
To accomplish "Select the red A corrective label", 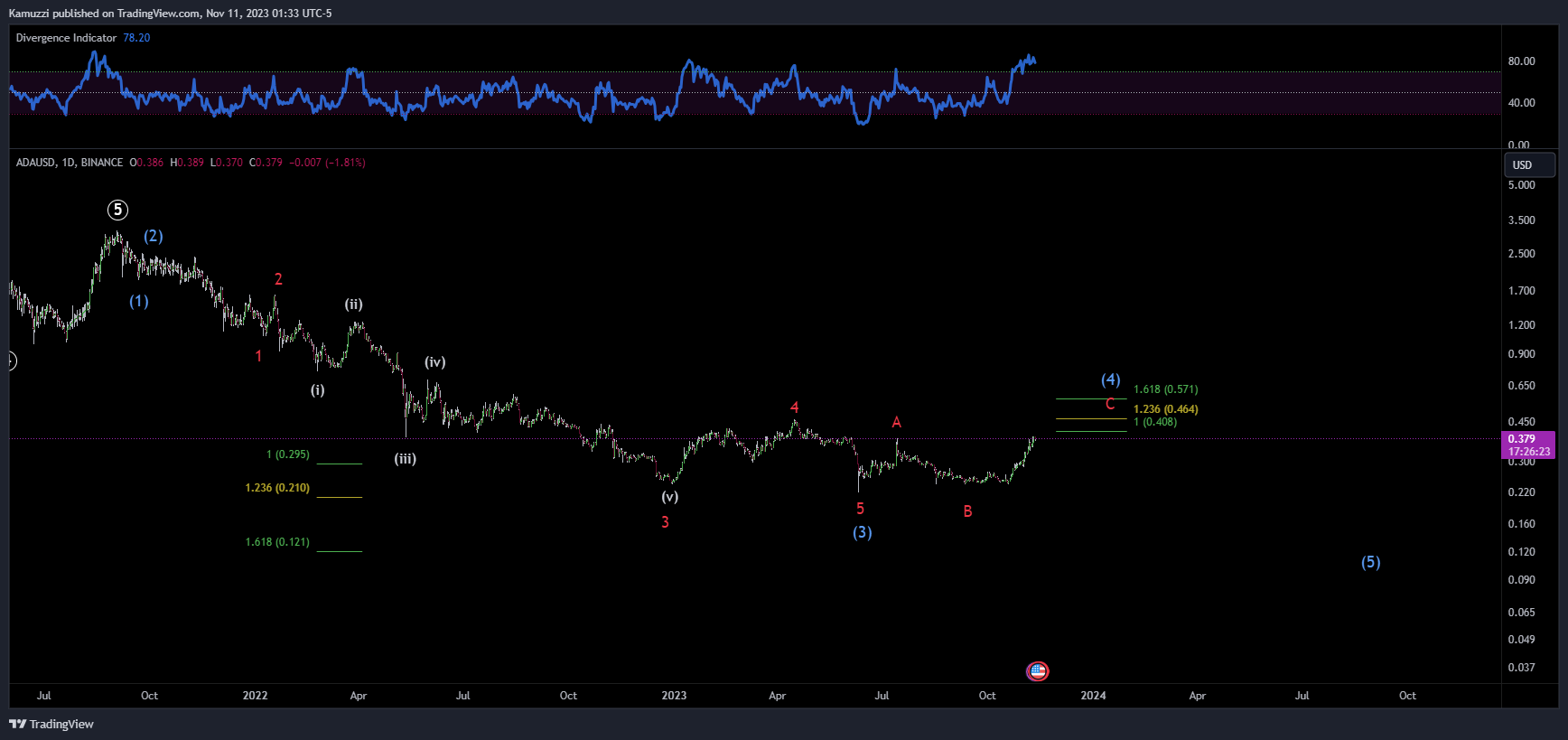I will [897, 422].
